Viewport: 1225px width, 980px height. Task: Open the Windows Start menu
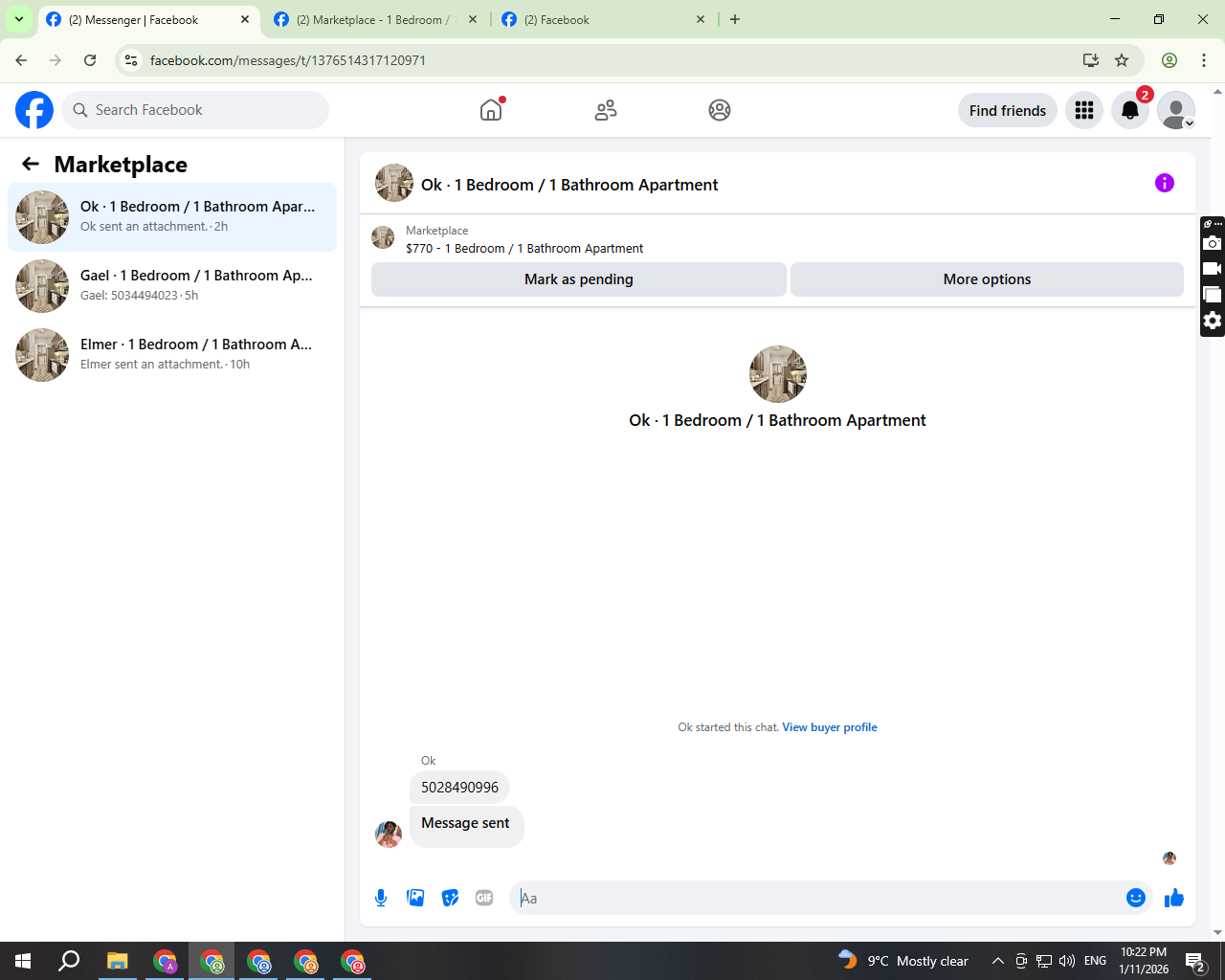pos(23,961)
